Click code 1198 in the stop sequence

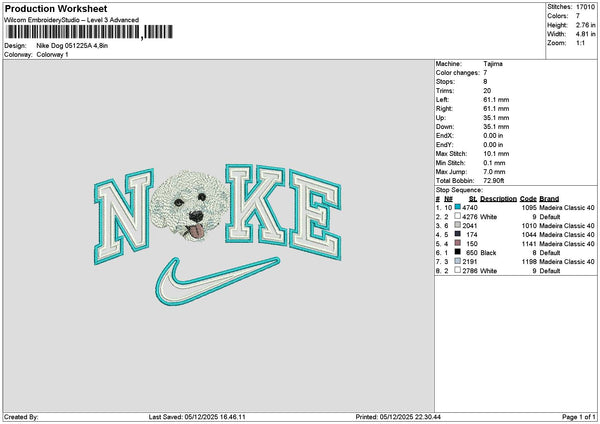tap(529, 262)
